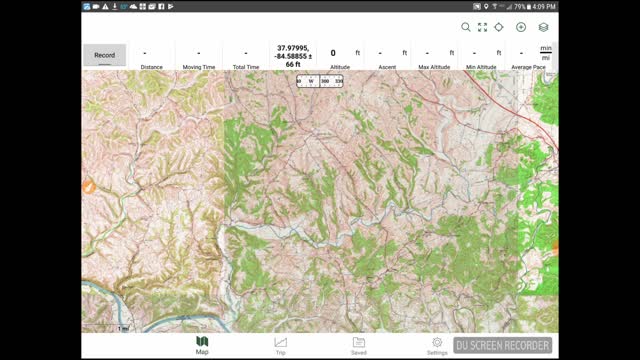Tap the Play Store notification icon

point(171,7)
